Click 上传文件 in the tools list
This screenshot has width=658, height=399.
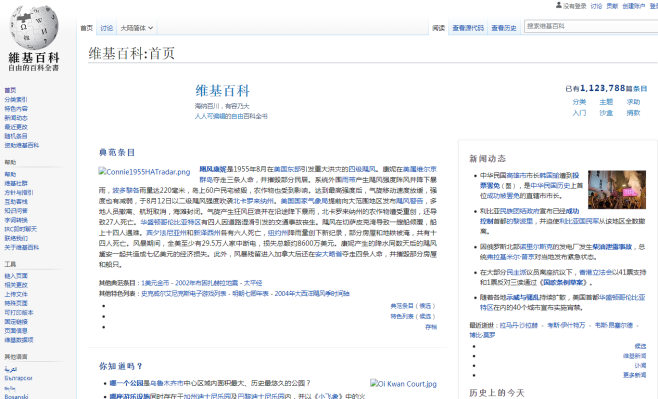pyautogui.click(x=16, y=294)
